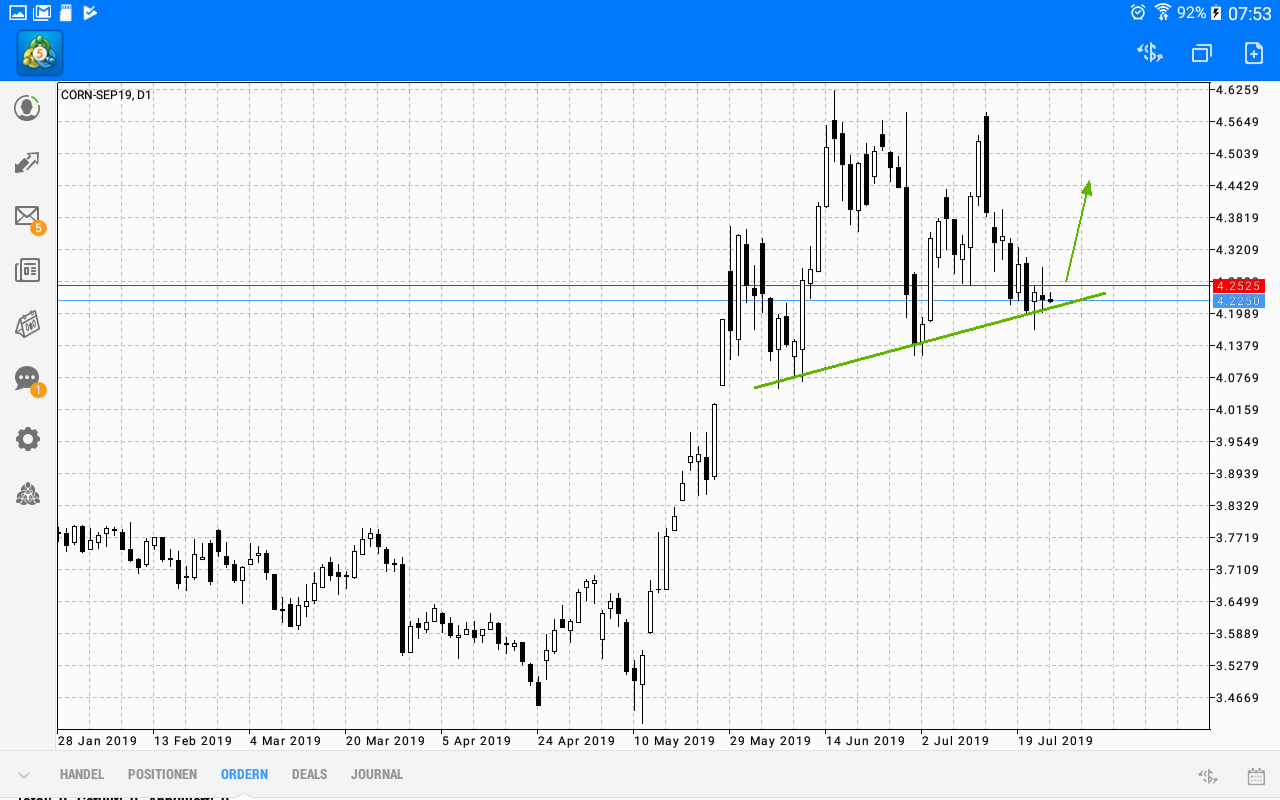Collapse the trade panel via chevron
Screen dimensions: 1280x800
click(22, 774)
